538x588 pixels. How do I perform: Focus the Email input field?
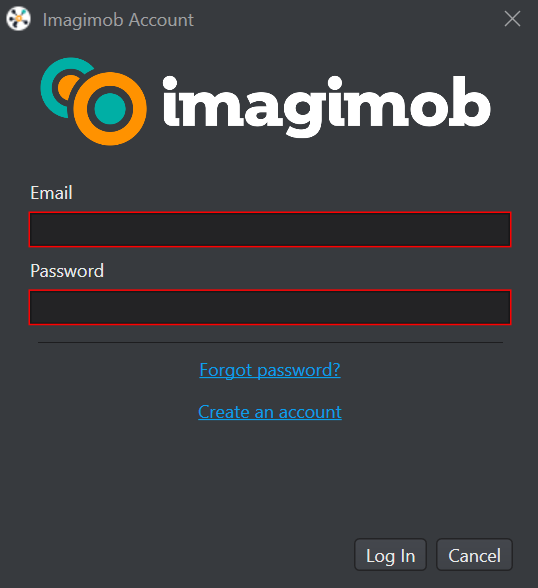270,230
